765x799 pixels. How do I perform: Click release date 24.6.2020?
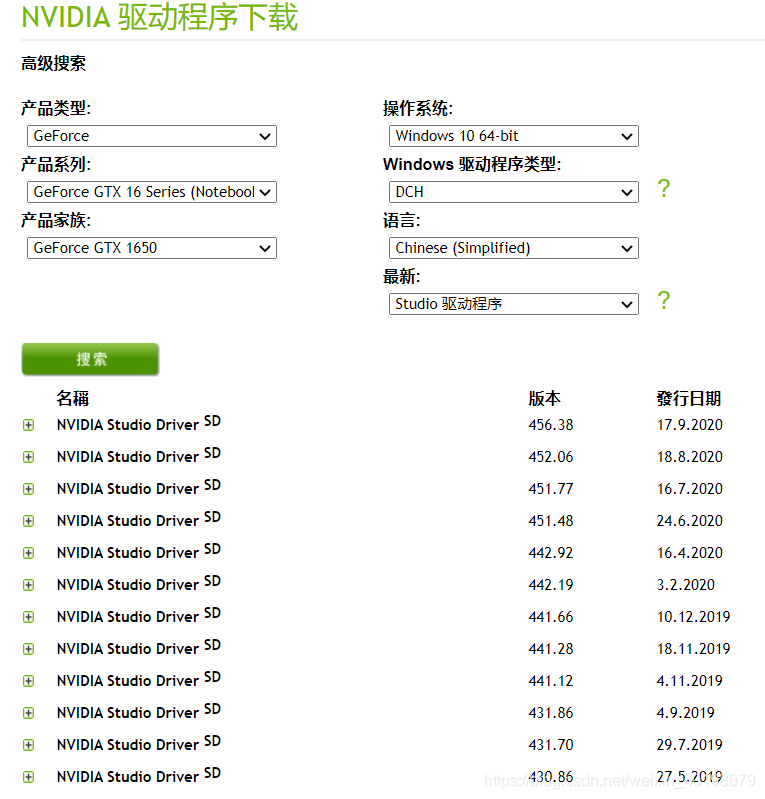pos(690,521)
